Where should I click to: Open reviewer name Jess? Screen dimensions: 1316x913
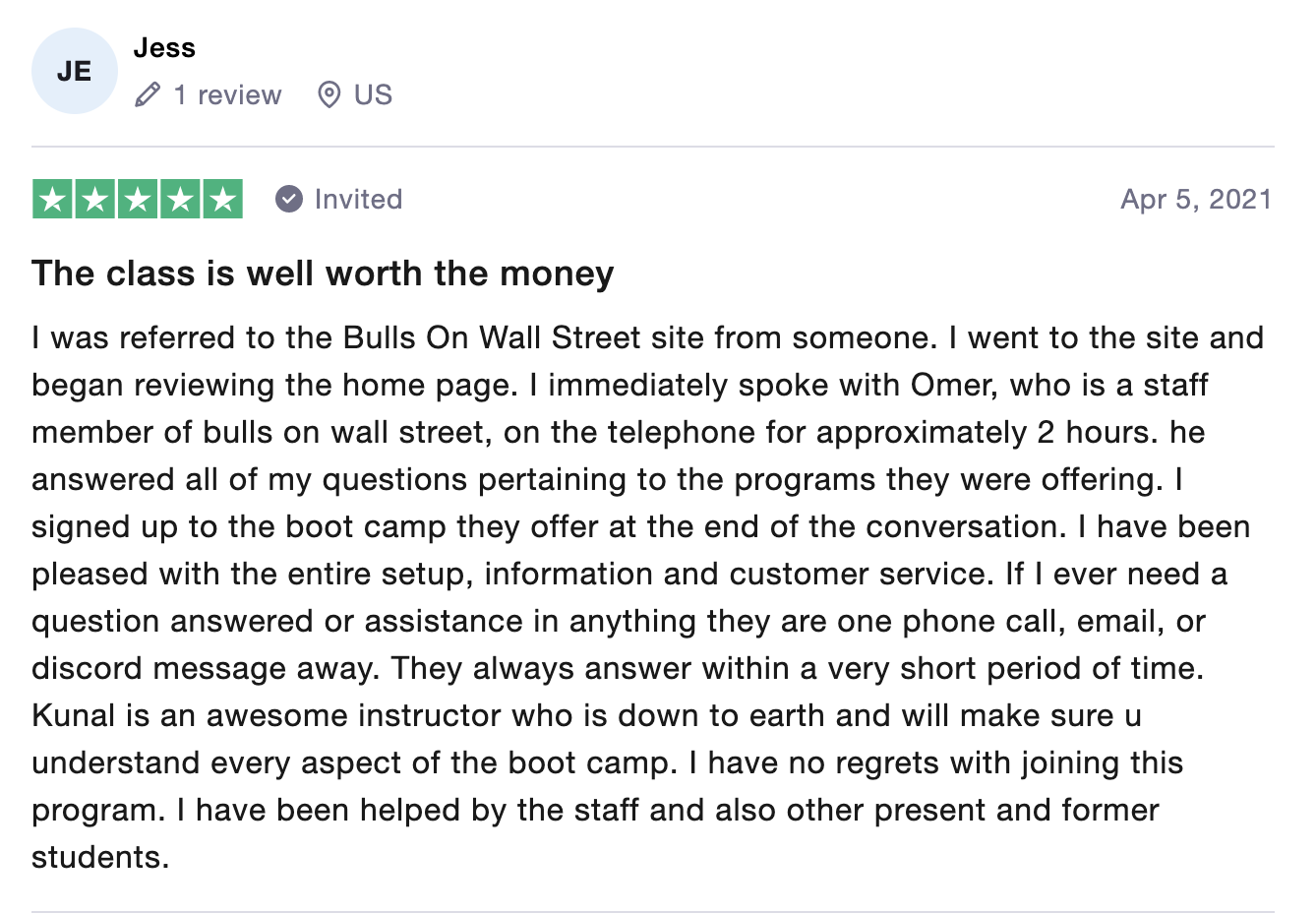pyautogui.click(x=164, y=47)
